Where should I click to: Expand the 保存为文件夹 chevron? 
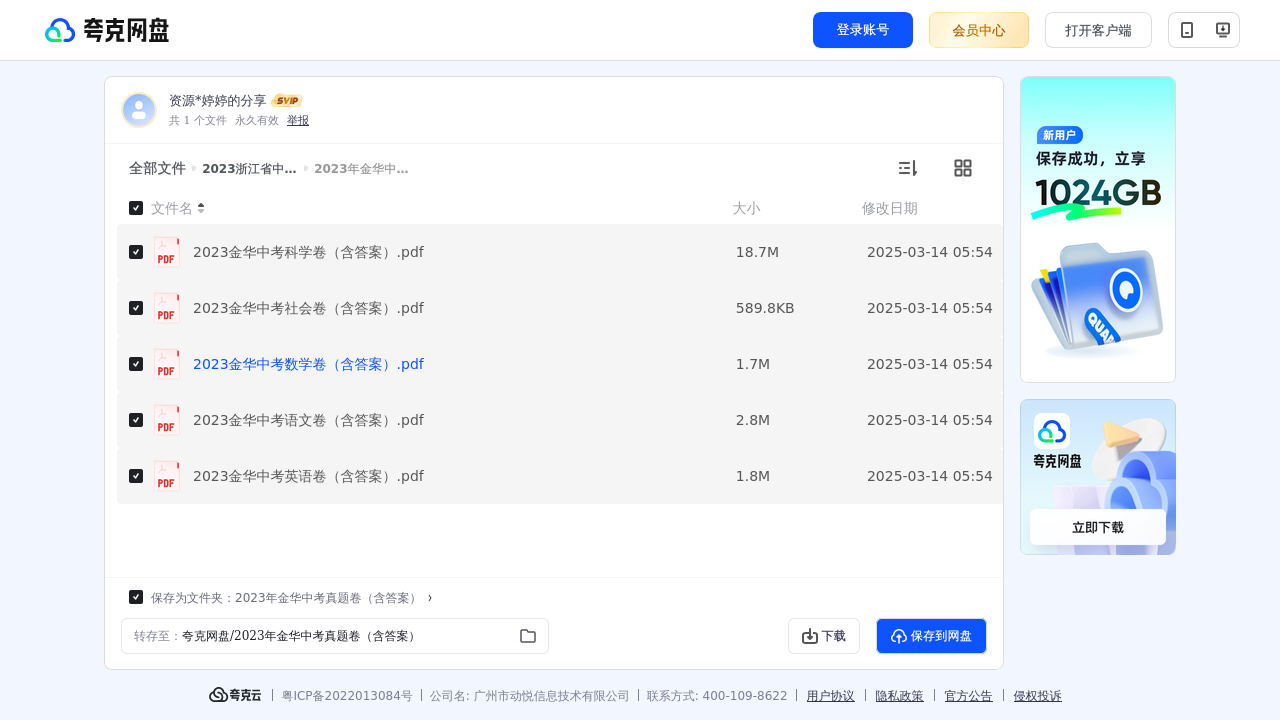click(430, 598)
